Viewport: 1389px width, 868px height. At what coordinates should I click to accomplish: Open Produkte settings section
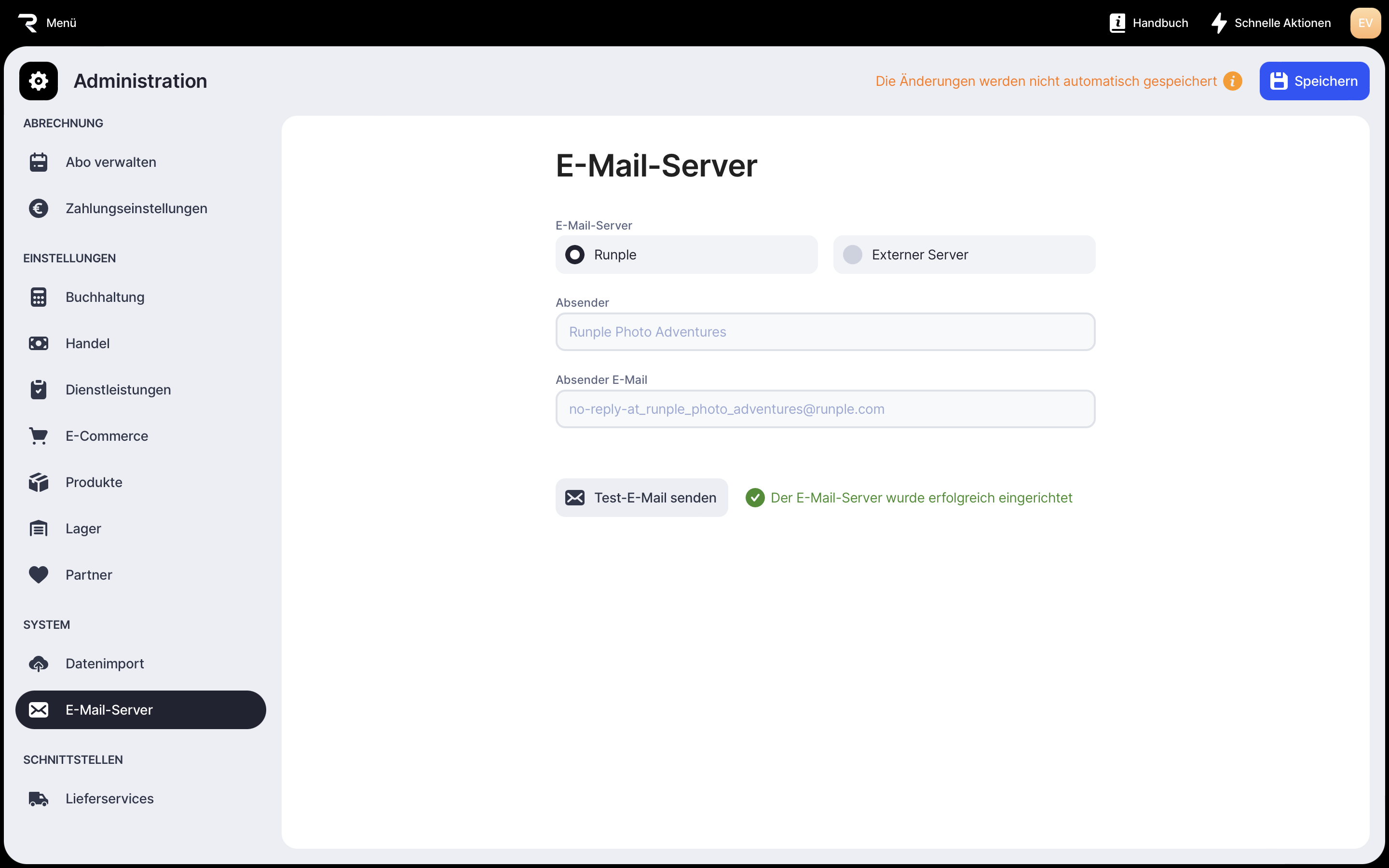pos(94,482)
